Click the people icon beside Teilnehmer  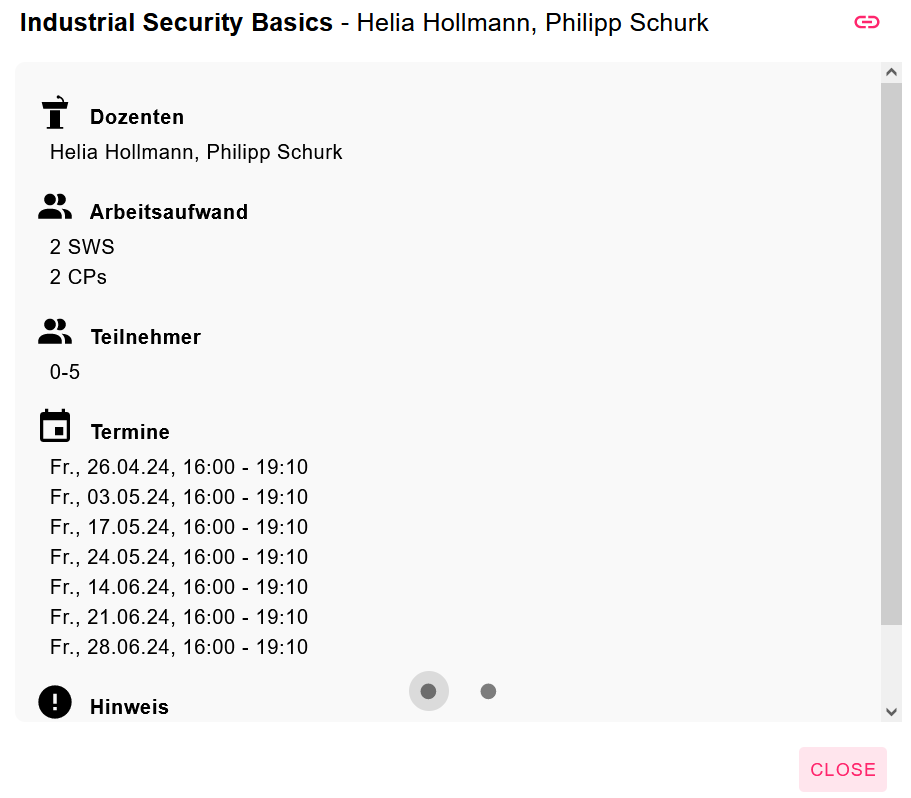55,331
